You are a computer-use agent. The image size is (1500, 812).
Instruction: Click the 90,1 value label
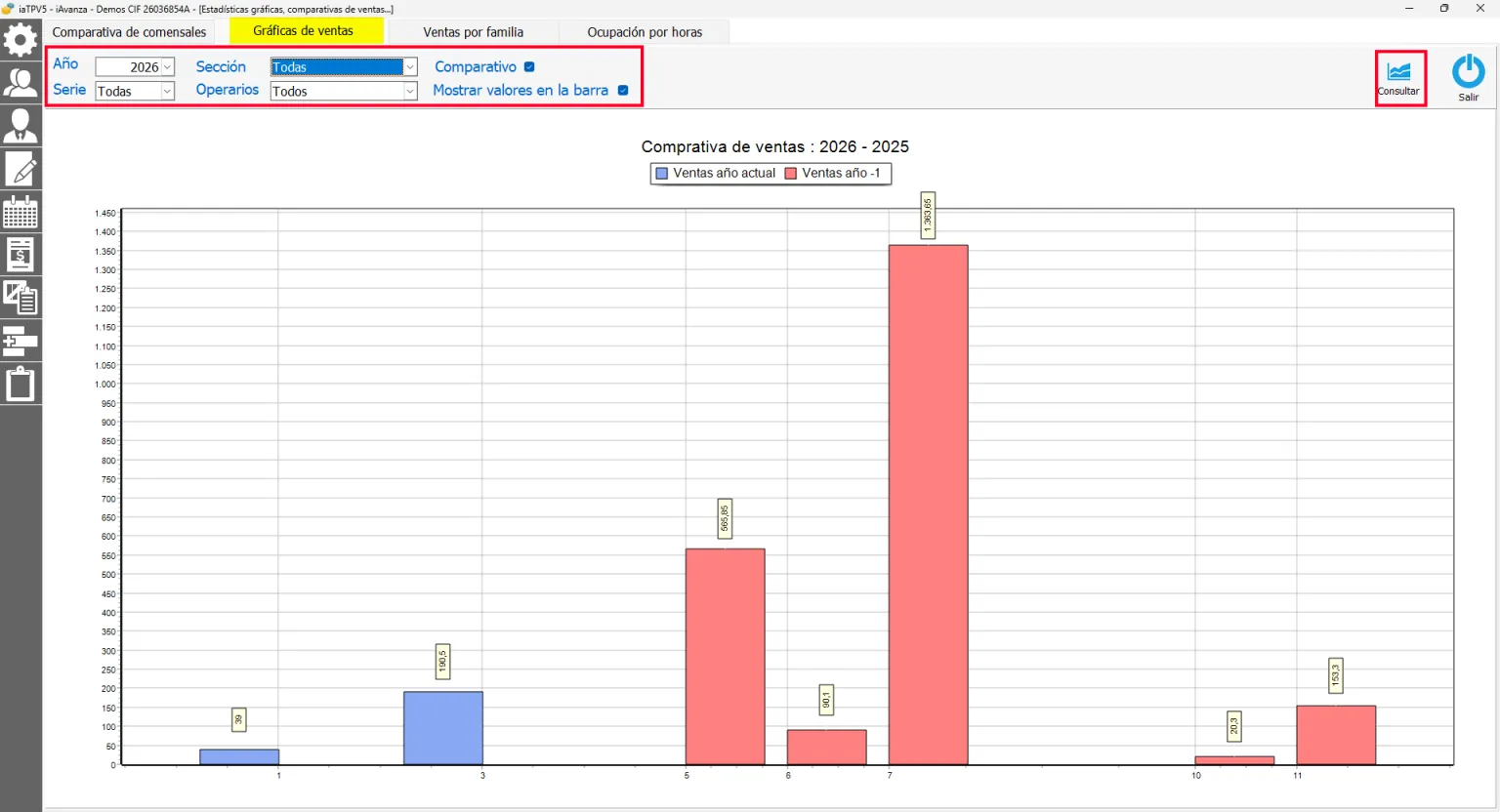826,700
